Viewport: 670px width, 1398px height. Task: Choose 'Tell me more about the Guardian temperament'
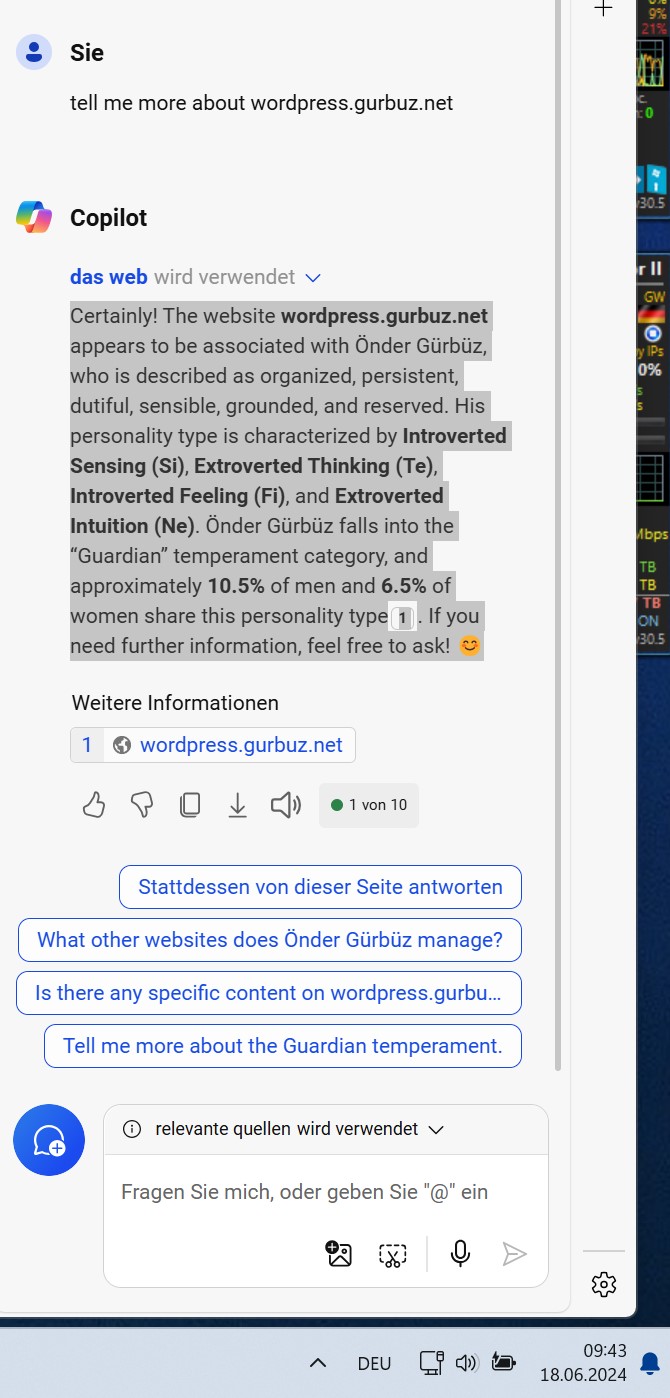coord(282,1046)
